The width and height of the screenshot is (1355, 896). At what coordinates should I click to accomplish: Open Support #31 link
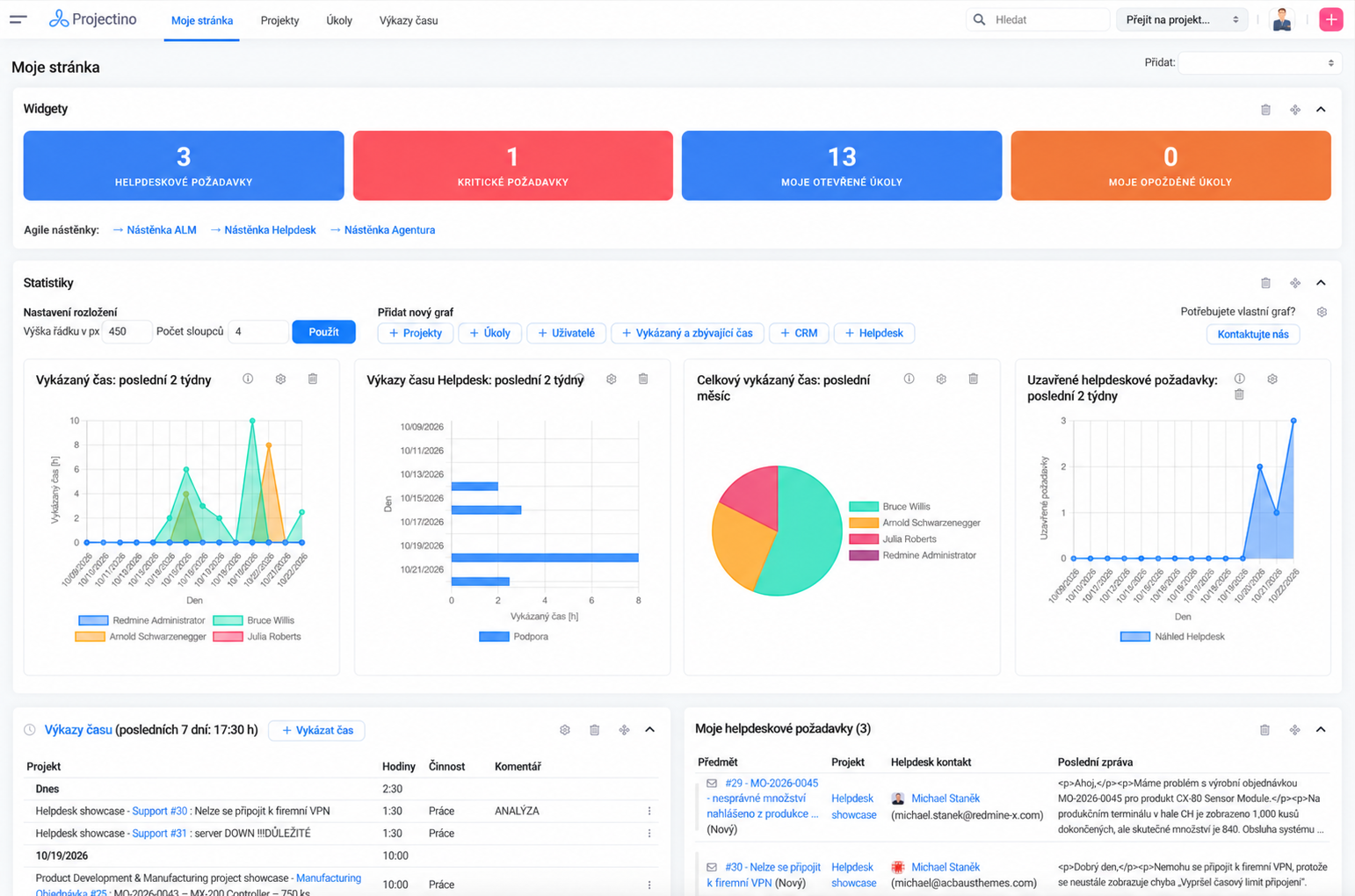[159, 833]
